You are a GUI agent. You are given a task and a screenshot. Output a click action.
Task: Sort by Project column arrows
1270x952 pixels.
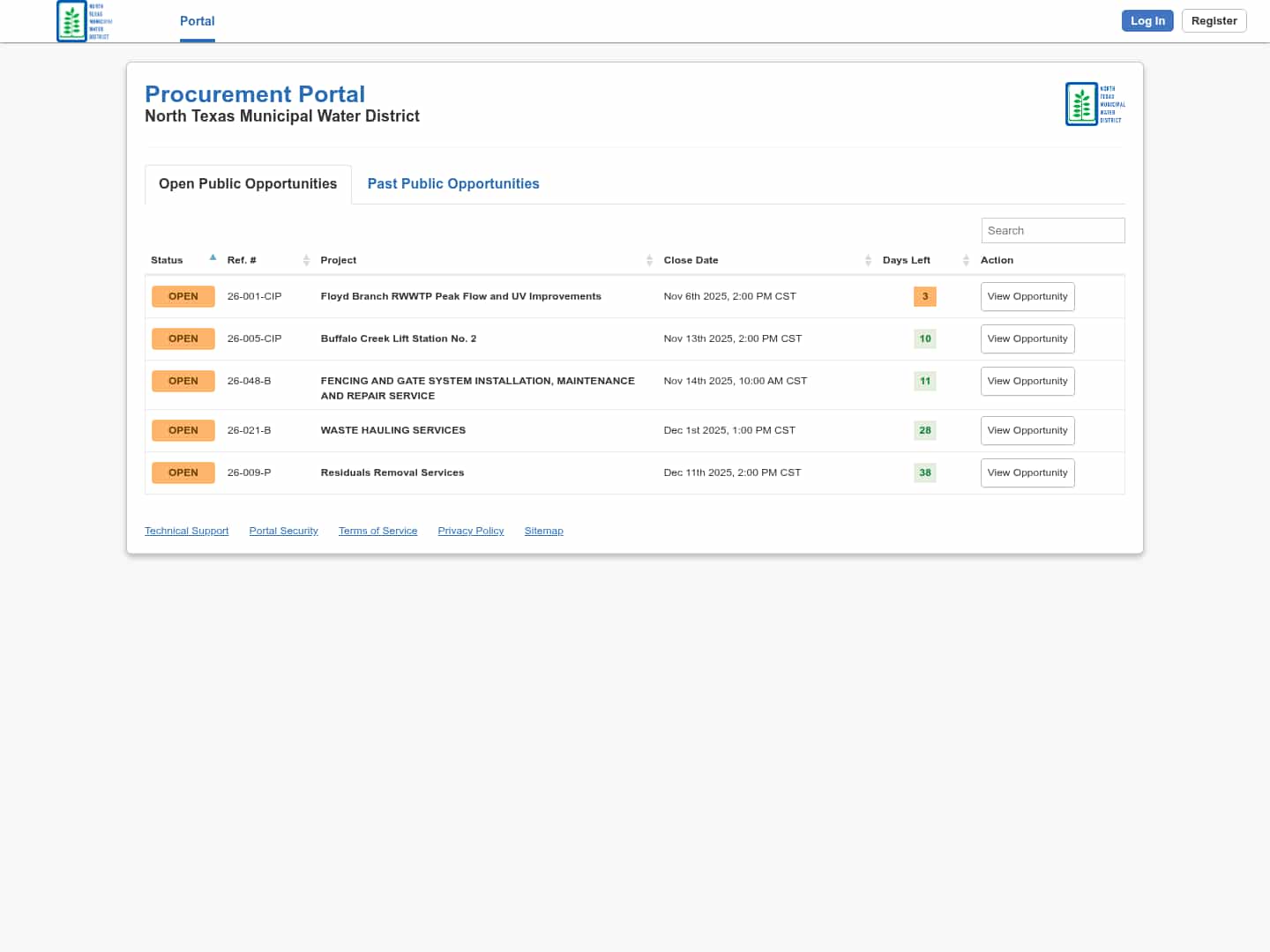[x=649, y=260]
